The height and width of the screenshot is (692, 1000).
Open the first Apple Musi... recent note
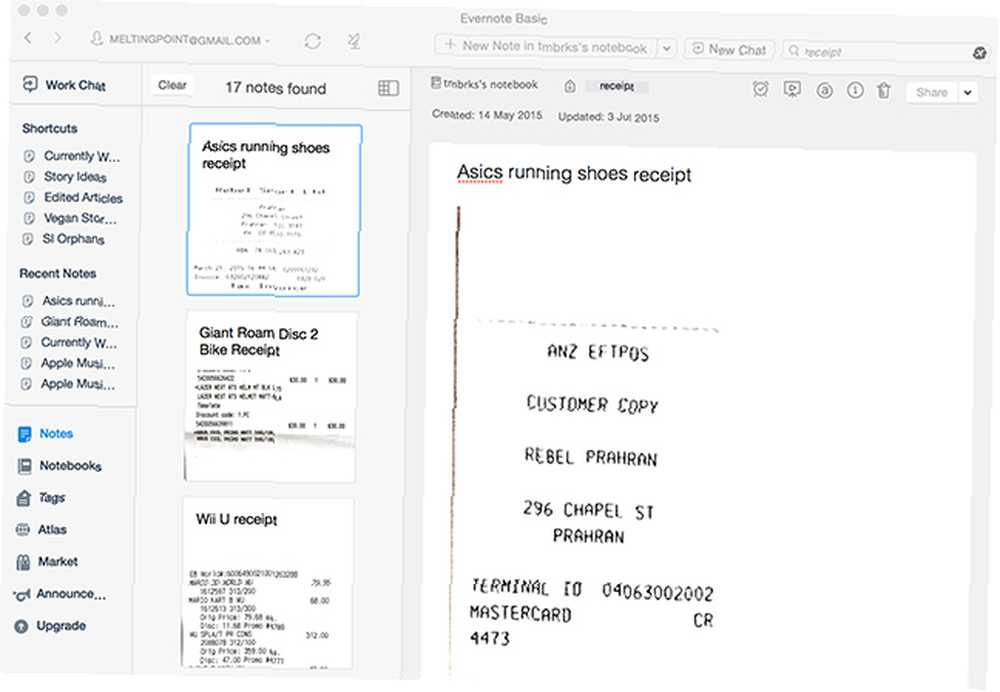click(x=68, y=363)
